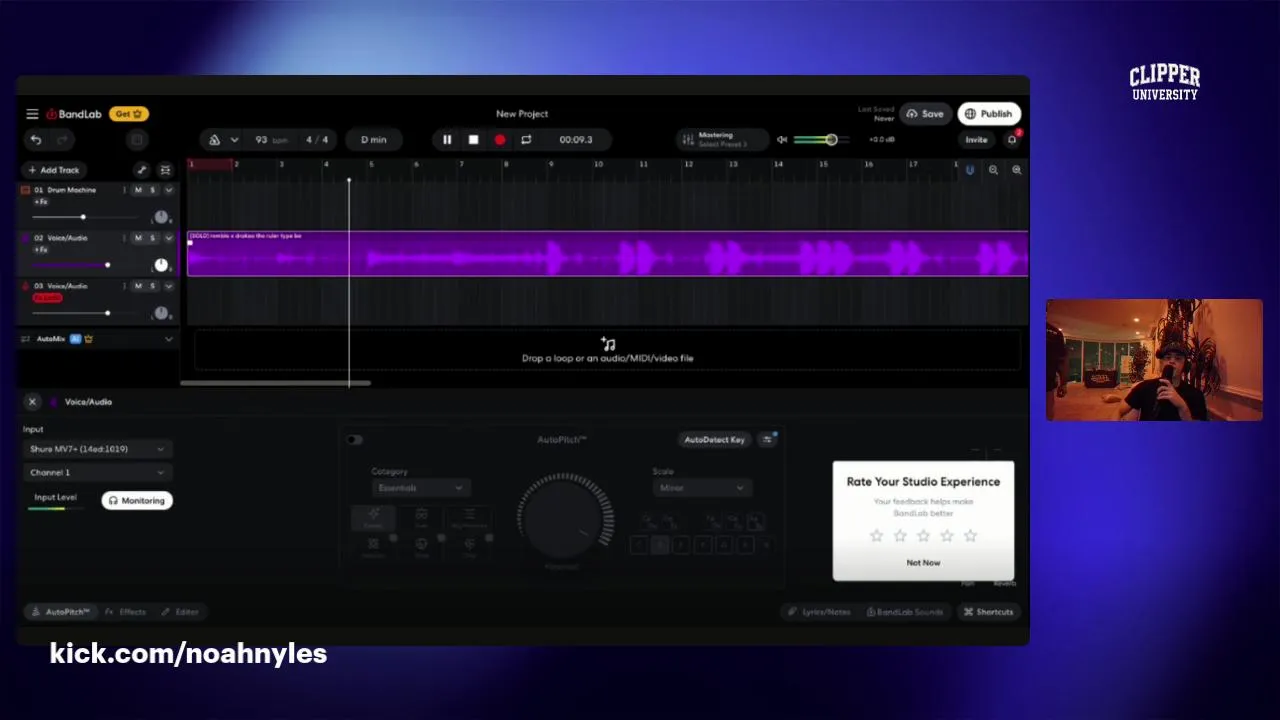Screen dimensions: 1280x720
Task: Solo the 03 Voice/Audio track
Action: 153,286
